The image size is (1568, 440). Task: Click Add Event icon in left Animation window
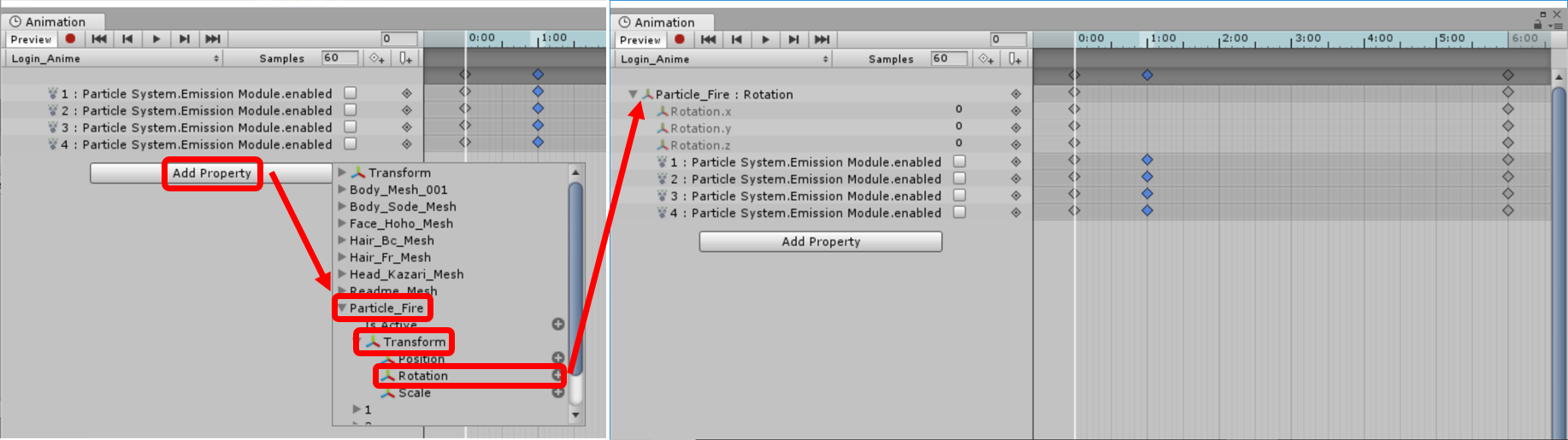[x=405, y=58]
